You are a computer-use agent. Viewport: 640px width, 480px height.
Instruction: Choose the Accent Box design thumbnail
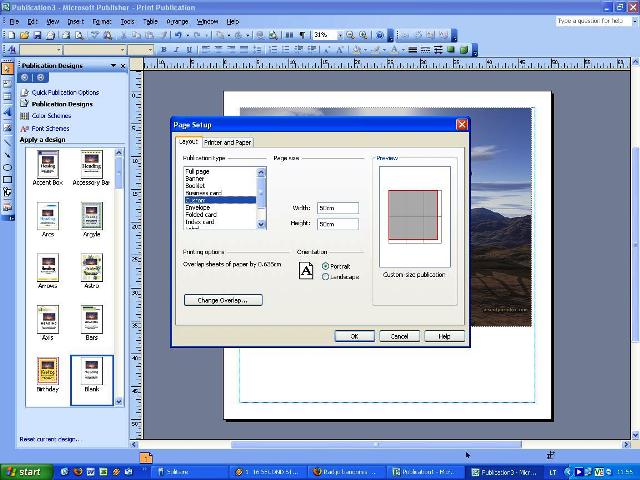tap(47, 163)
